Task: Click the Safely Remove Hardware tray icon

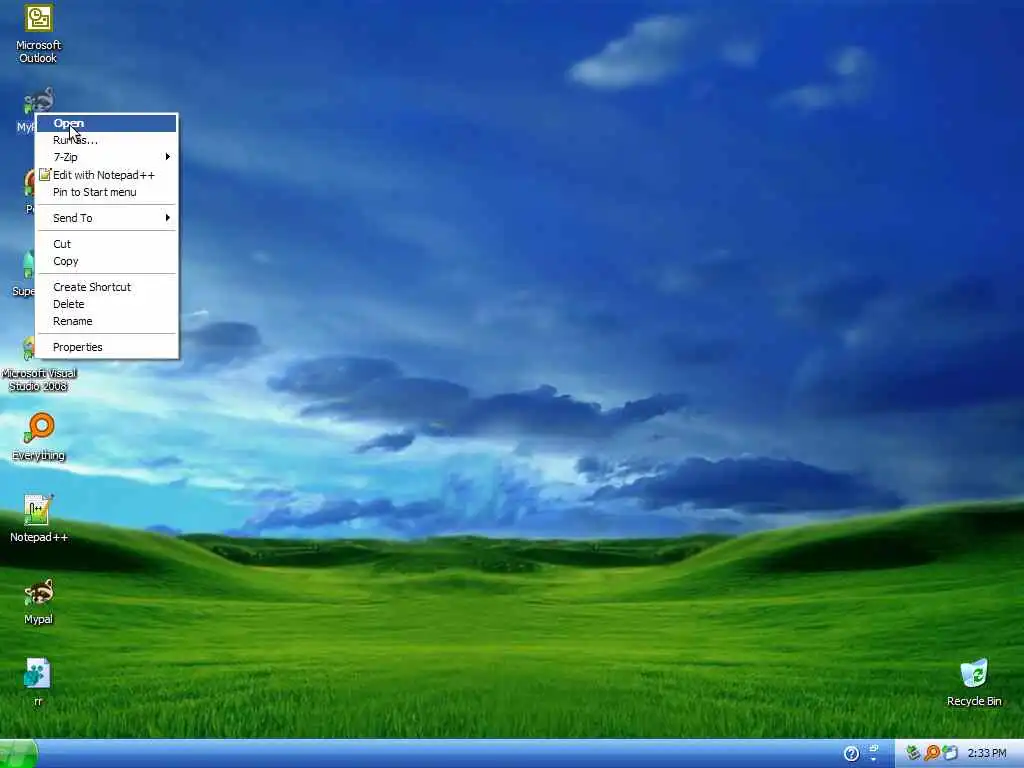Action: (x=913, y=753)
